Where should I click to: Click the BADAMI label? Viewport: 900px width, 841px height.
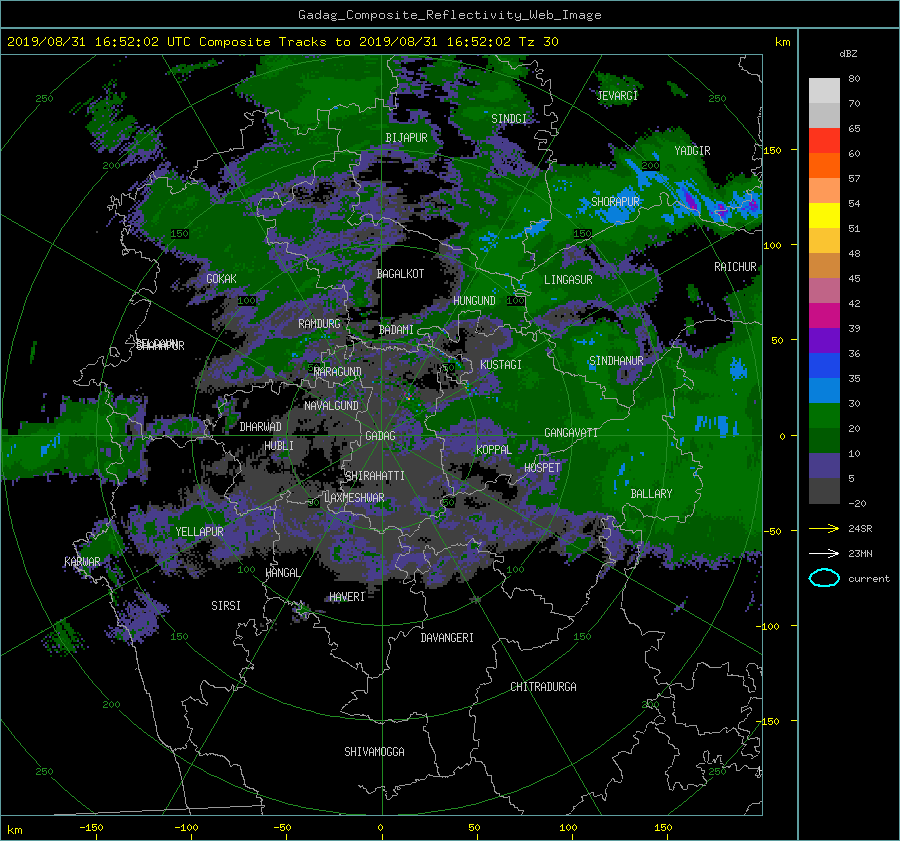tap(396, 330)
